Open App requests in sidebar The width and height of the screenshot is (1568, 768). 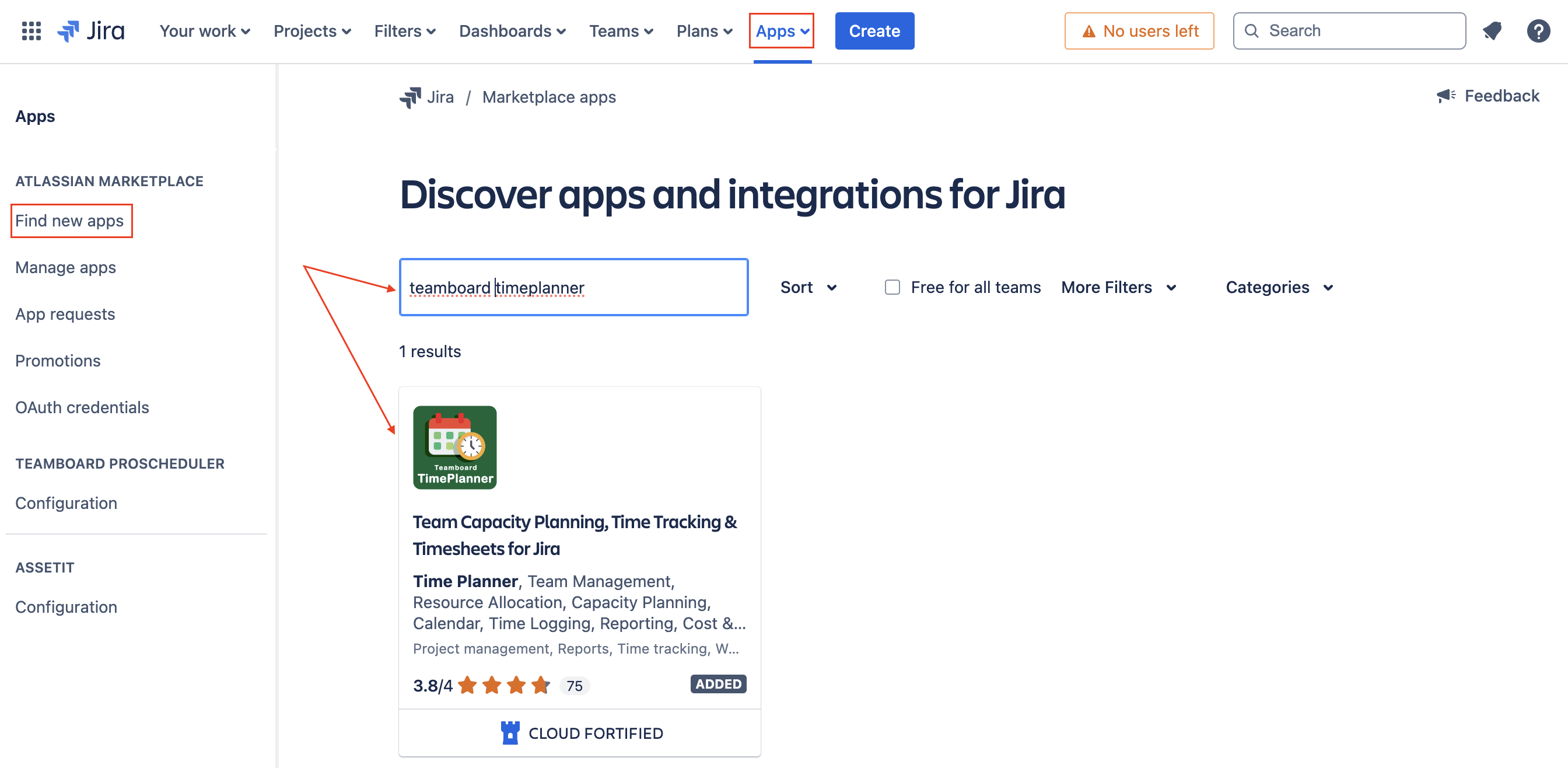pos(65,315)
